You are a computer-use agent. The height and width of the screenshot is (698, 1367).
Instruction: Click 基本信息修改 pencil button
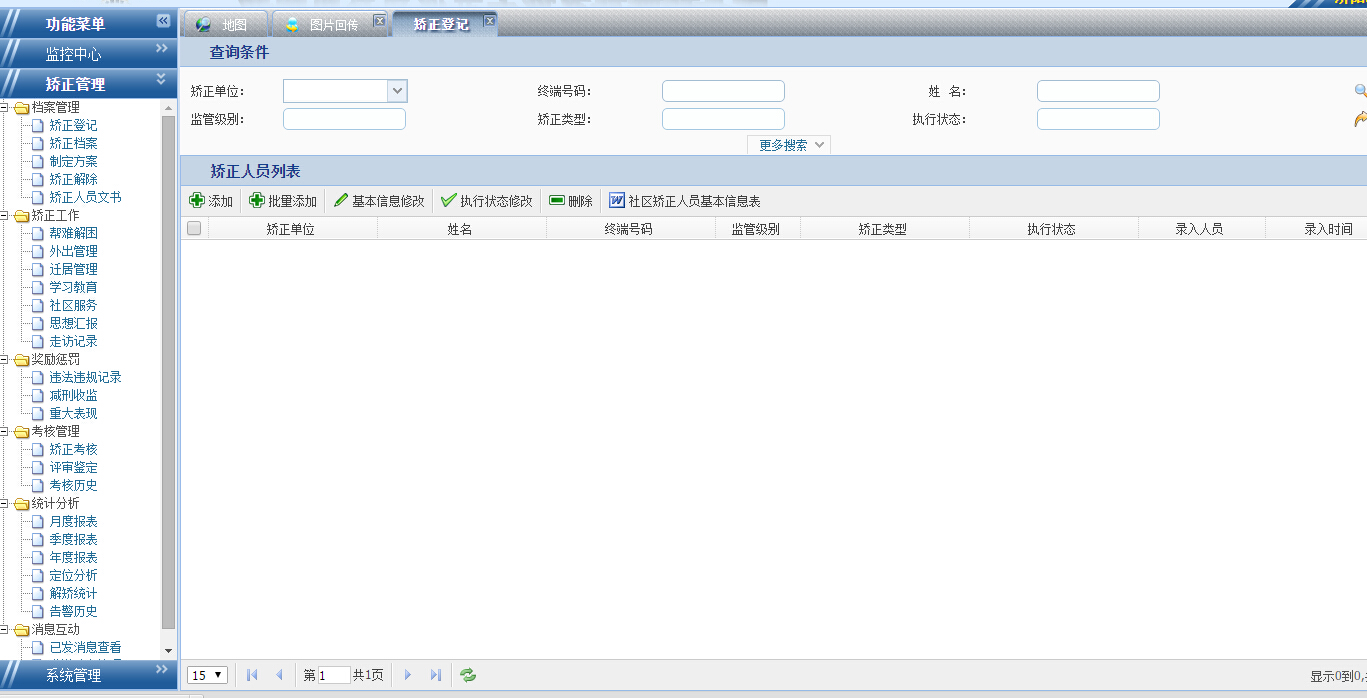click(379, 201)
